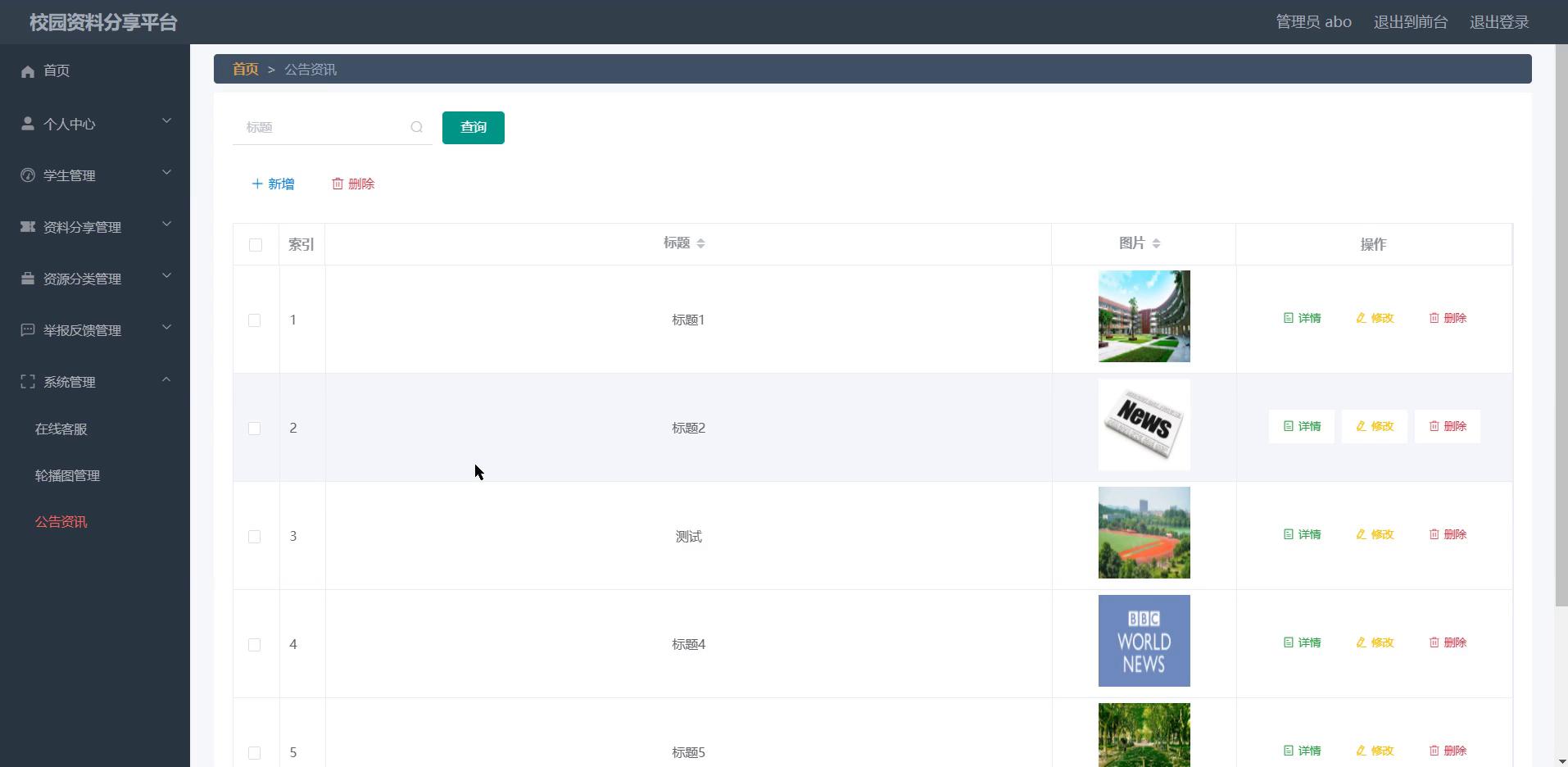Sort table by 图片 column arrows

pos(1156,243)
